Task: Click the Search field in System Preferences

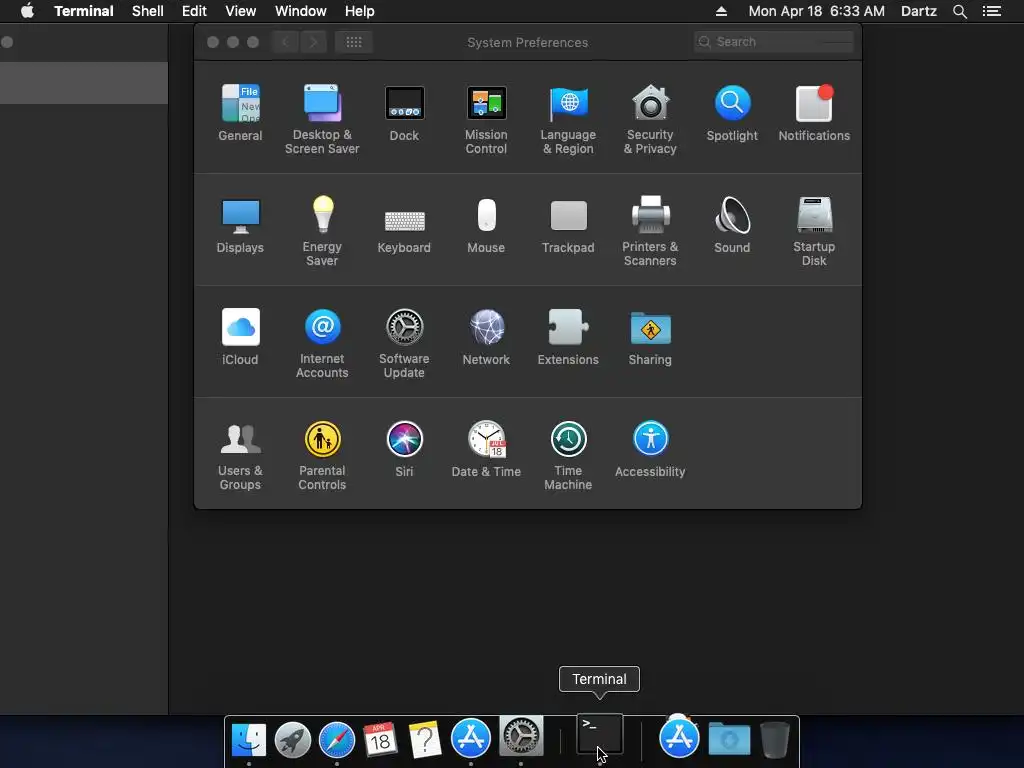Action: pos(774,42)
